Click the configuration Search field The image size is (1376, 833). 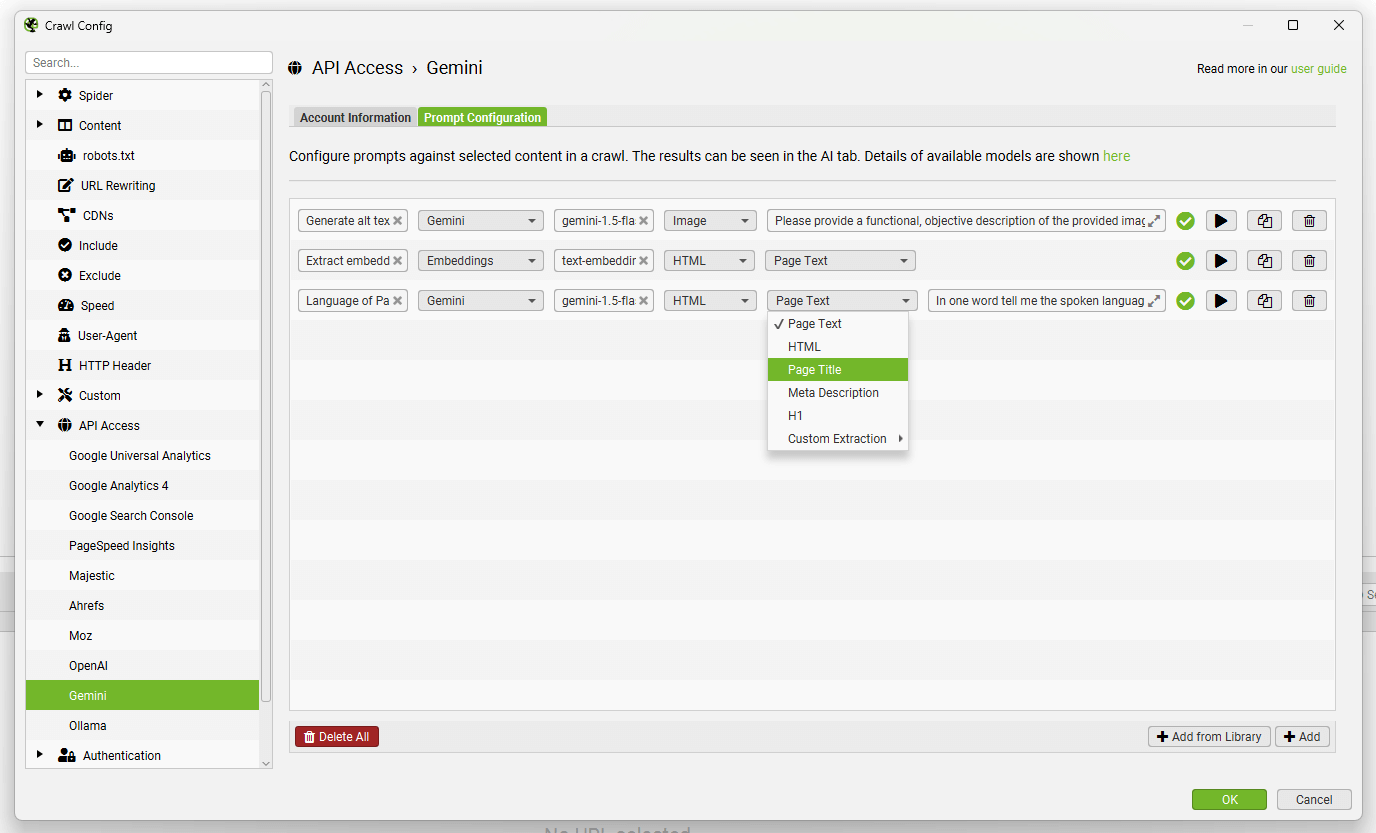(x=148, y=63)
